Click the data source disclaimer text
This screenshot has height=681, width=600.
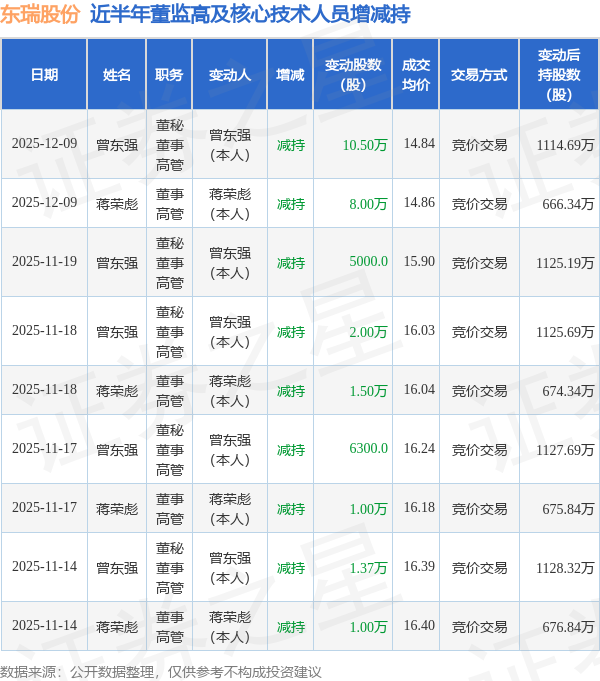coord(160,672)
